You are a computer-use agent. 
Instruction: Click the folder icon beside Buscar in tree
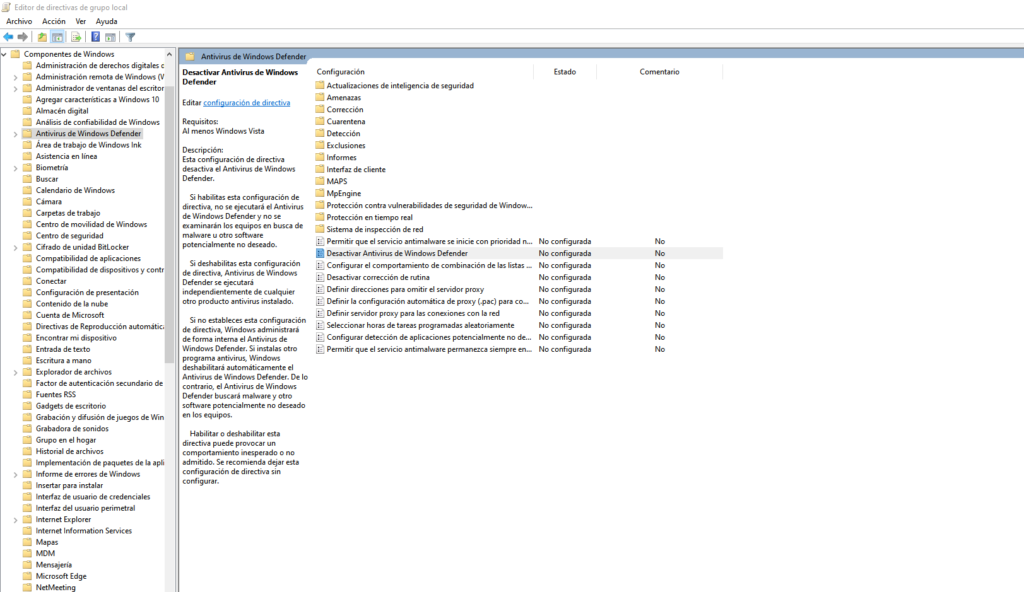click(x=27, y=179)
